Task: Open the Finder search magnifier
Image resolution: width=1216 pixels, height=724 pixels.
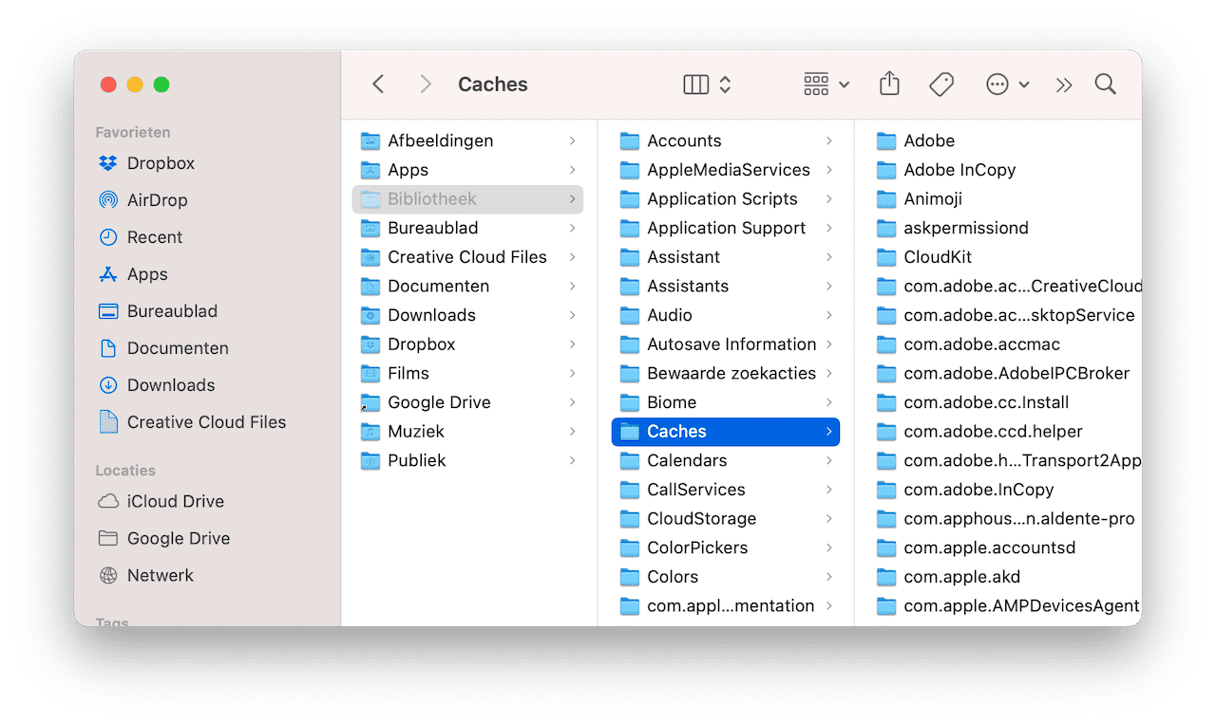Action: pos(1105,85)
